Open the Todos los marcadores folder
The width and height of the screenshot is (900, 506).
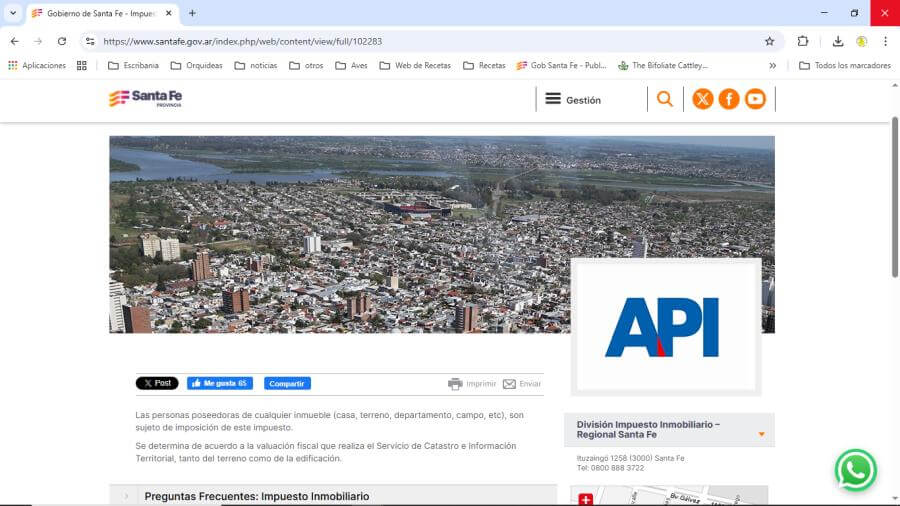pos(845,65)
